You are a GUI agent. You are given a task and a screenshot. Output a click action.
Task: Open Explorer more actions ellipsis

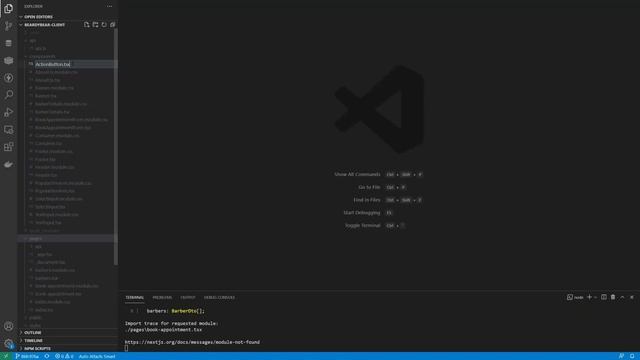click(x=109, y=7)
